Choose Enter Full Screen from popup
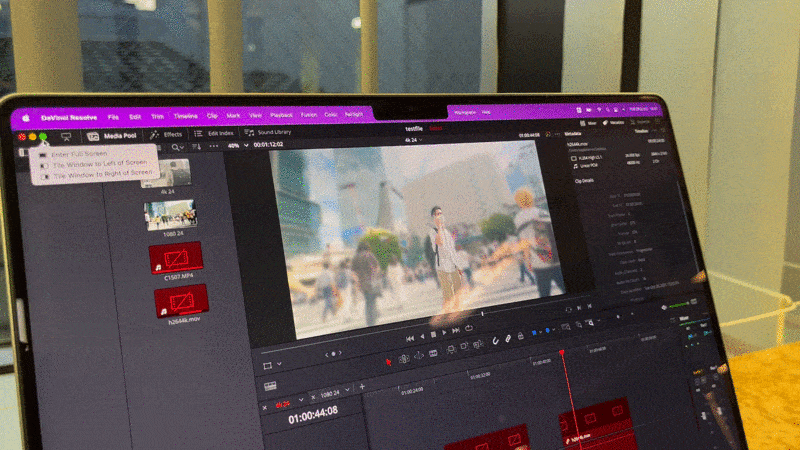 click(x=79, y=154)
